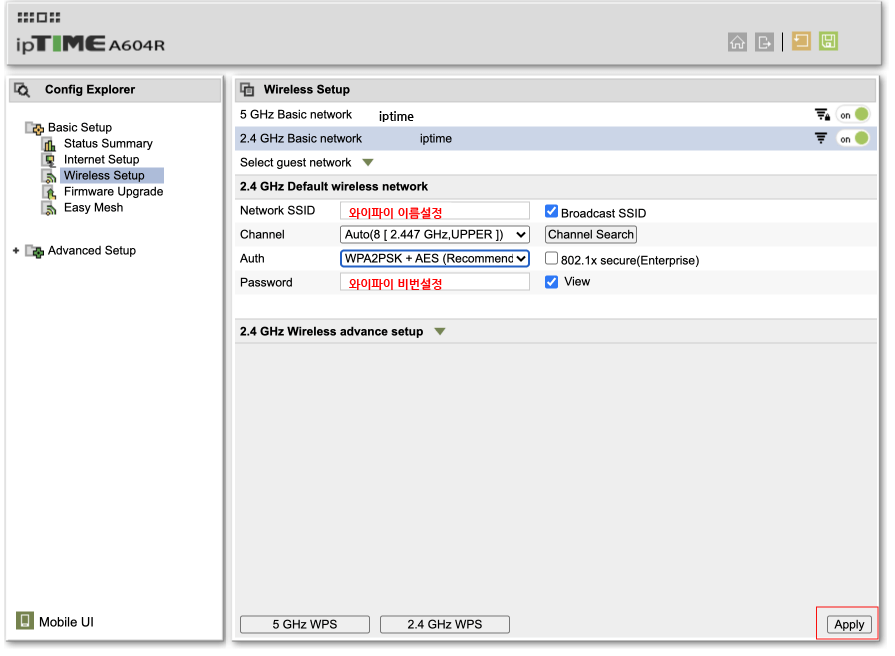Screen dimensions: 895x656
Task: Click the orange refresh icon in header
Action: pos(801,41)
